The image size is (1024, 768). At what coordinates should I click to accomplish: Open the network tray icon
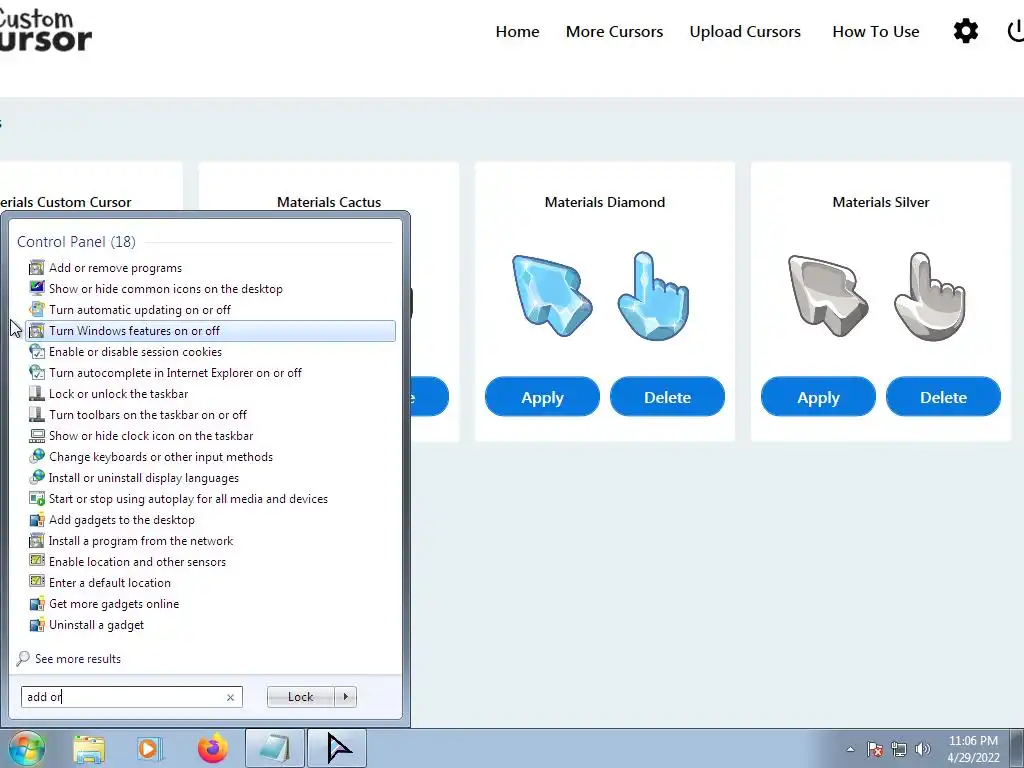(899, 750)
